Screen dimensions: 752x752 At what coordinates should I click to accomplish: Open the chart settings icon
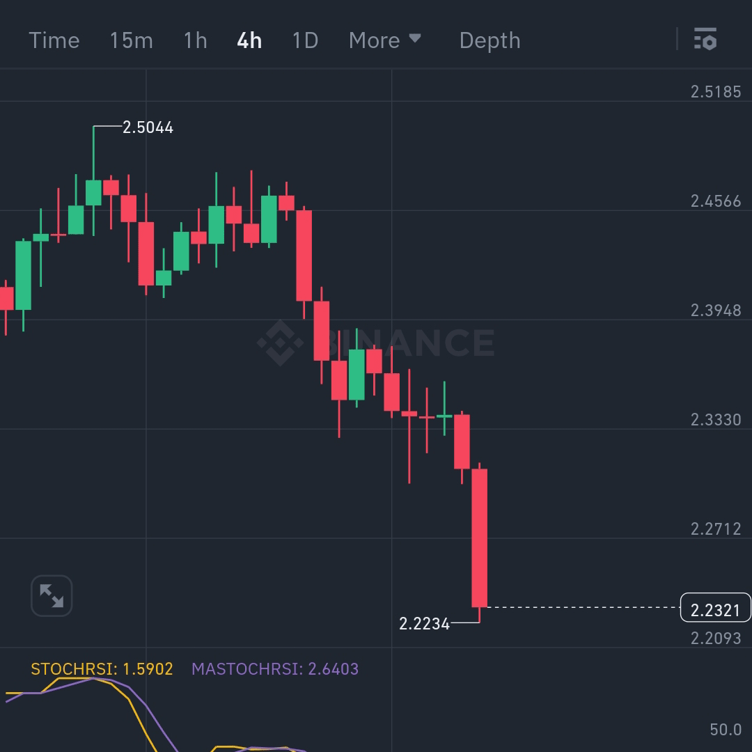click(705, 40)
